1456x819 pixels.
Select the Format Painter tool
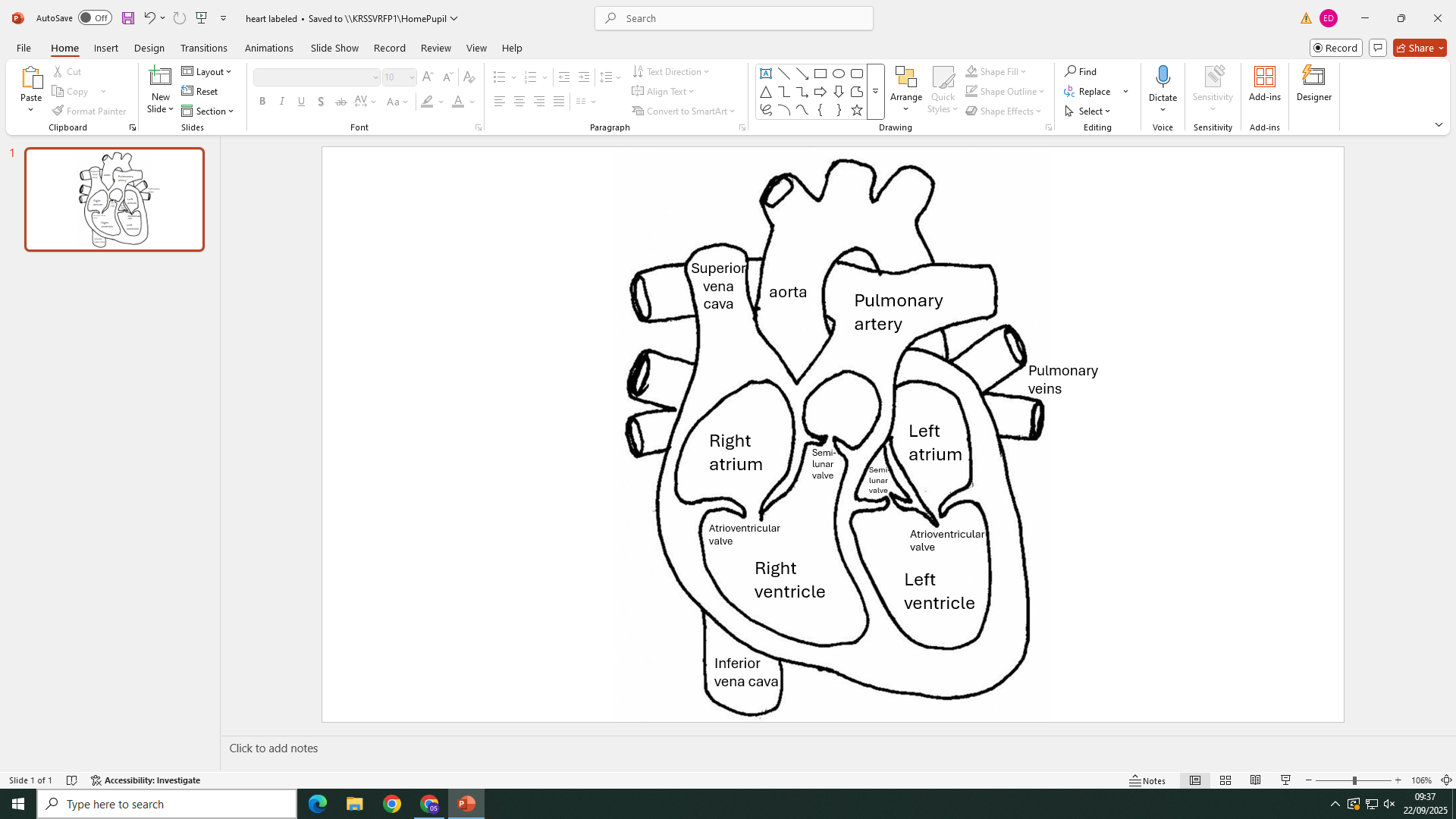89,111
